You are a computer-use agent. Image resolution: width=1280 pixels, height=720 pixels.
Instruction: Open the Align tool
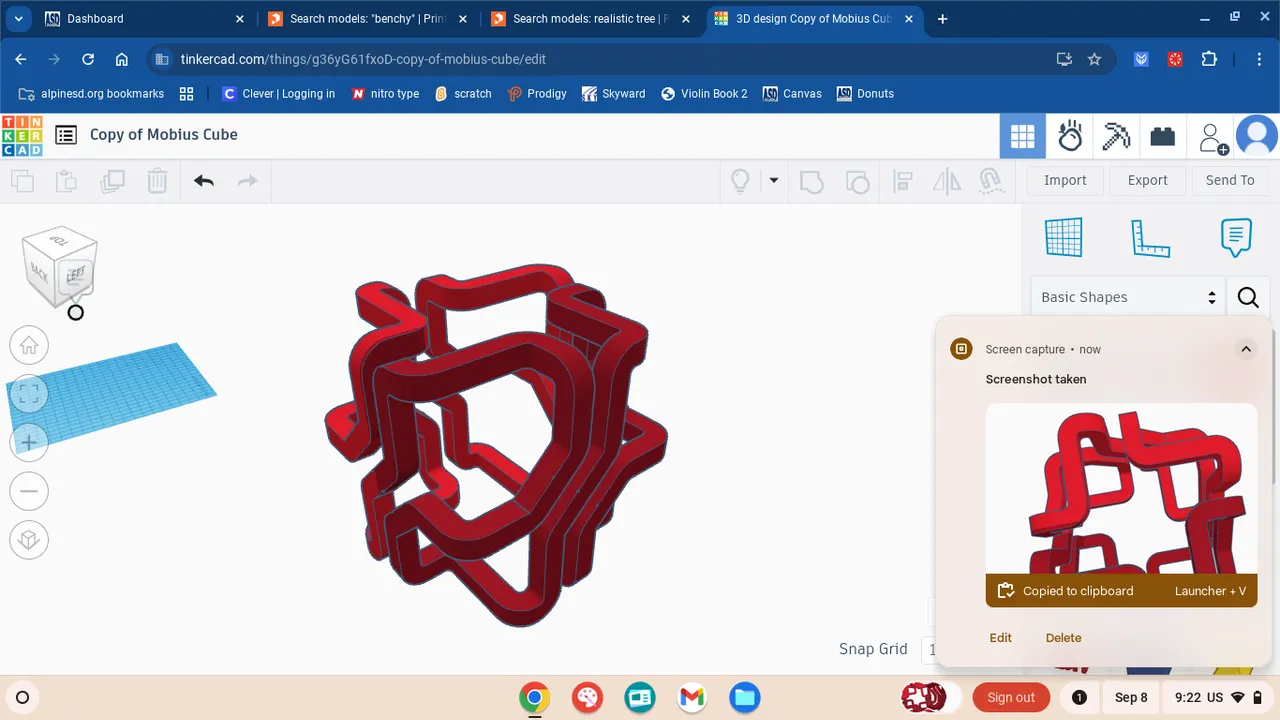(903, 181)
